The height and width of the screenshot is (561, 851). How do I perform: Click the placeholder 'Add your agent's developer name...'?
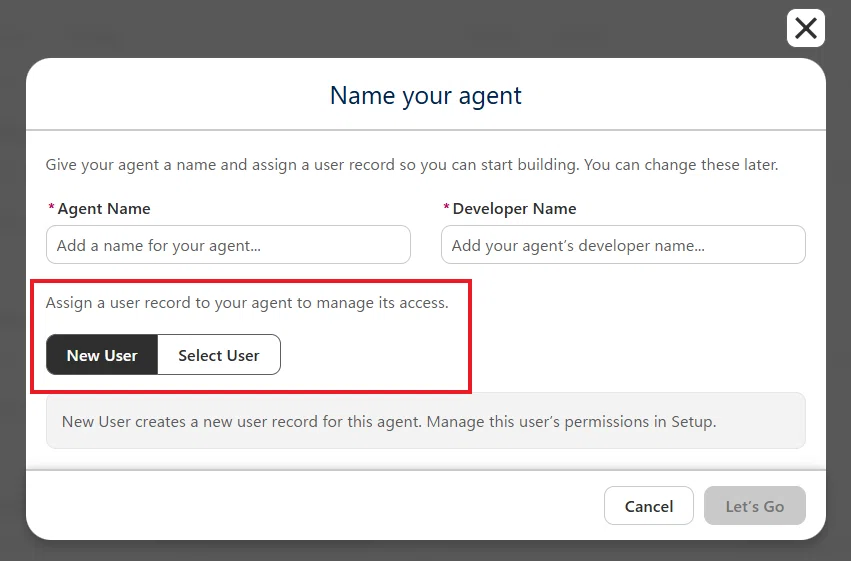click(578, 245)
